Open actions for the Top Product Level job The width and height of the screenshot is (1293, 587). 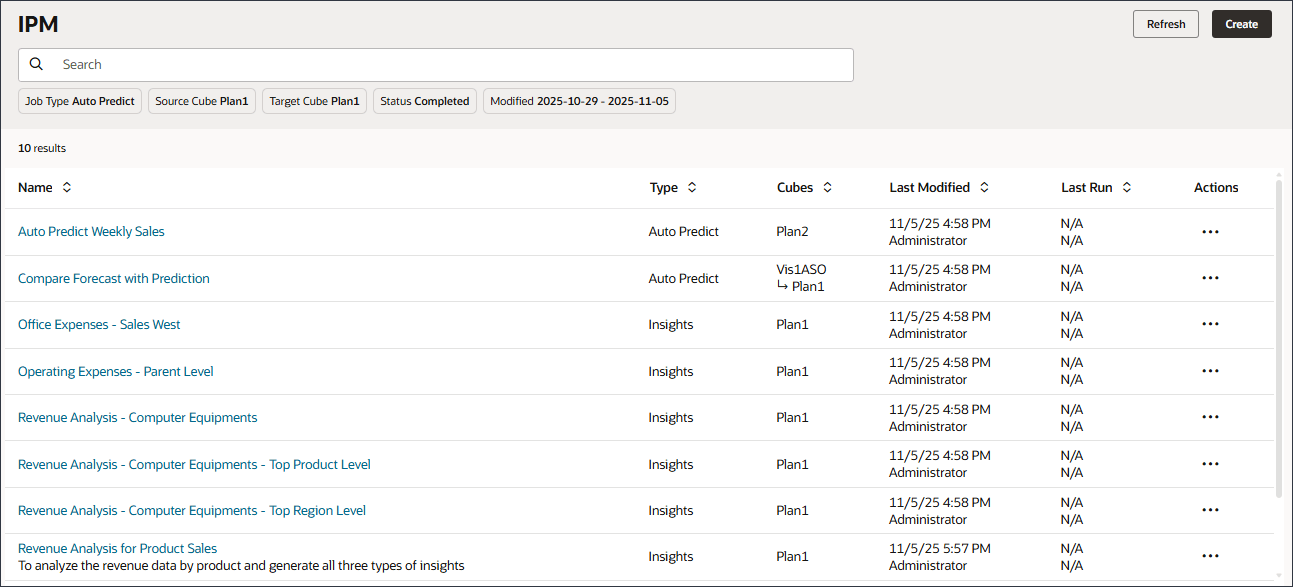(x=1210, y=463)
